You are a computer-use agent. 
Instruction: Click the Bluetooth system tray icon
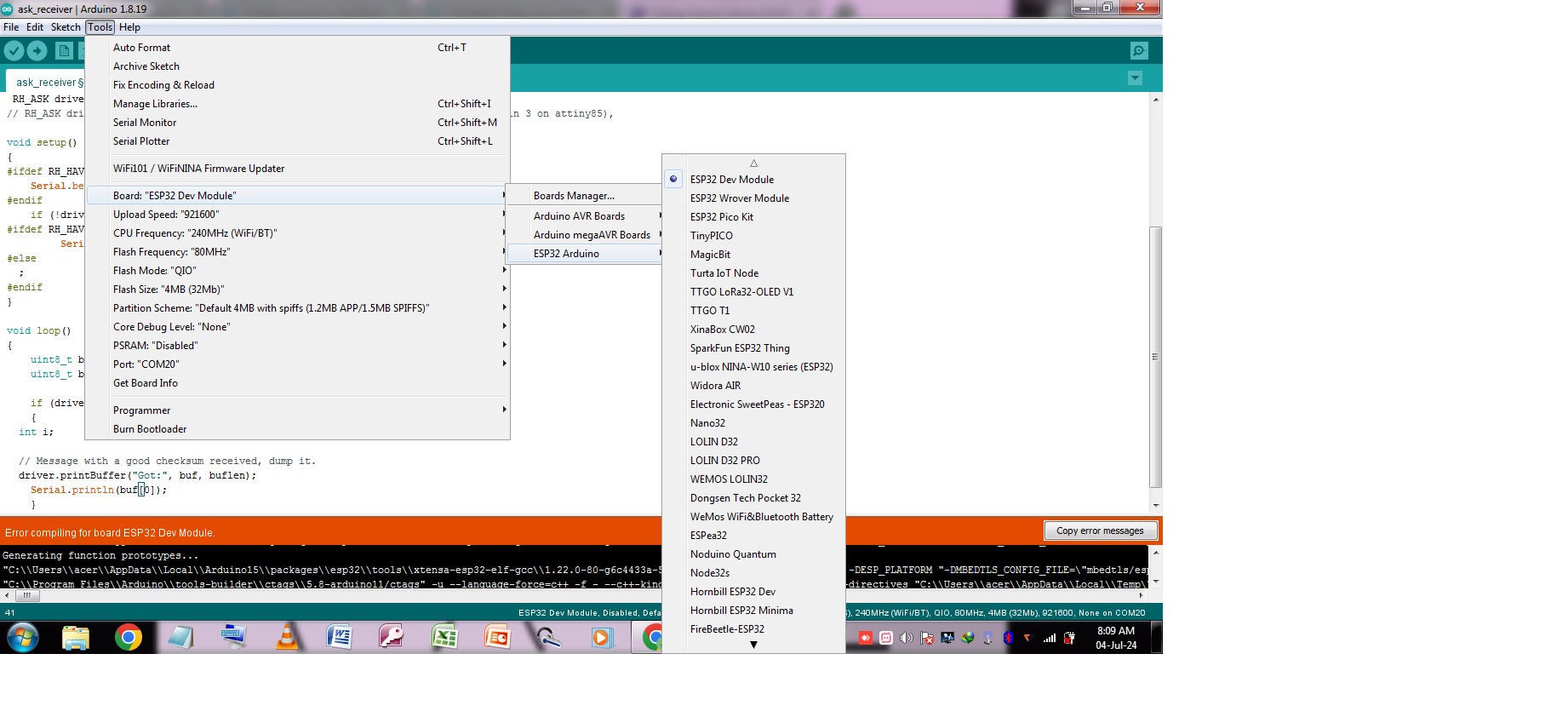tap(1009, 638)
